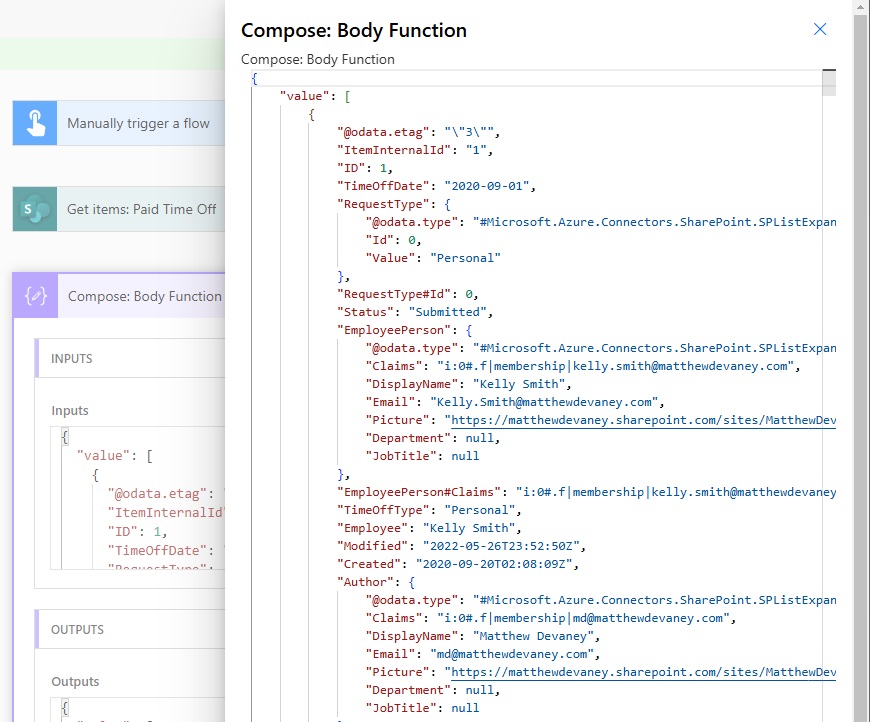870x722 pixels.
Task: Open the Manually trigger a flow step
Action: 138,123
